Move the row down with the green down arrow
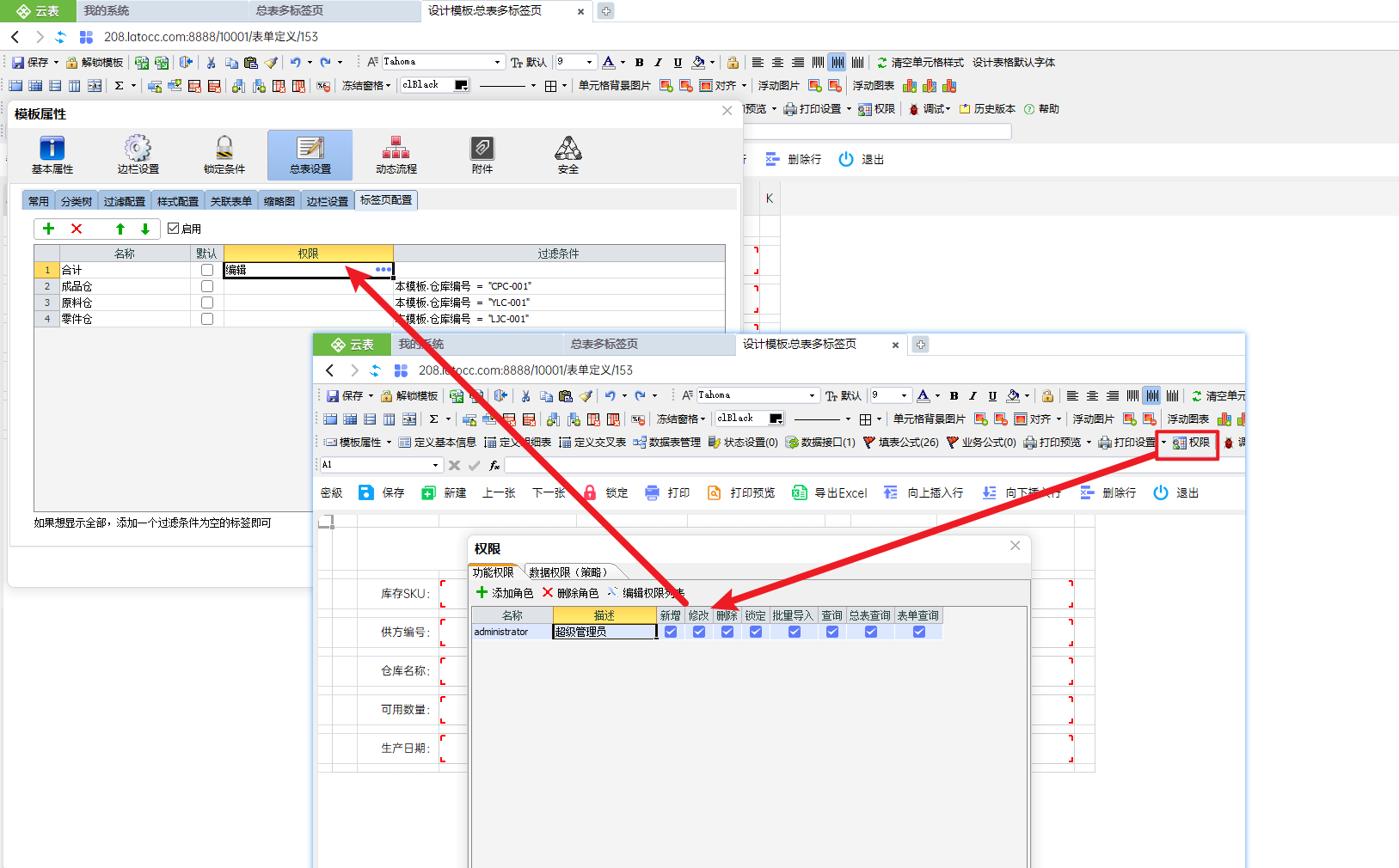1399x868 pixels. click(x=145, y=229)
